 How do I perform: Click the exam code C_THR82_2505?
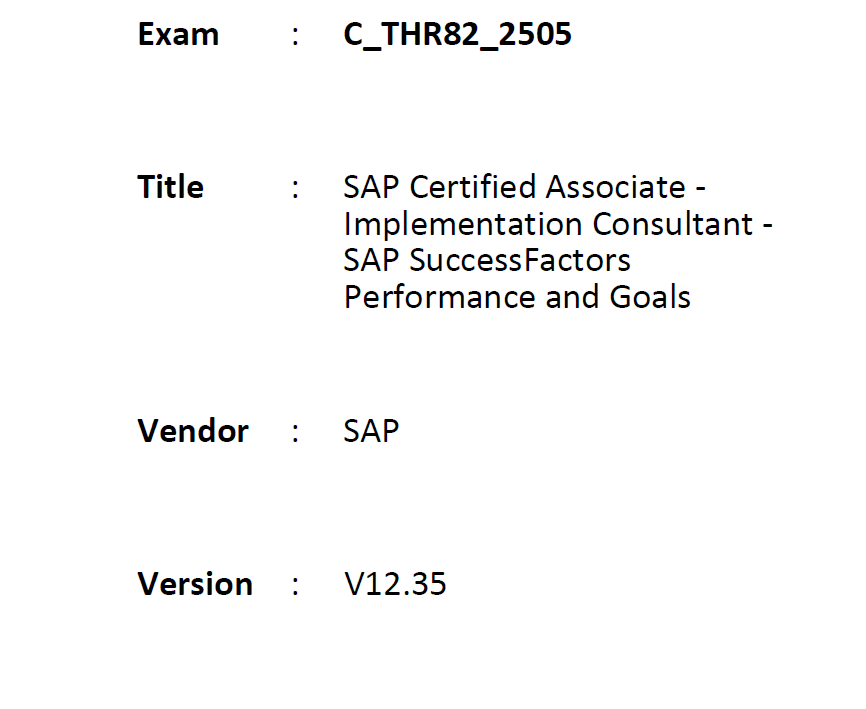pos(457,35)
